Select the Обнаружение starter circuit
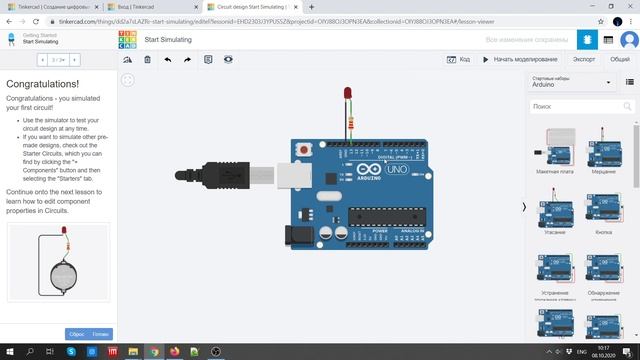Screen dimensions: 640x360 coord(604,277)
